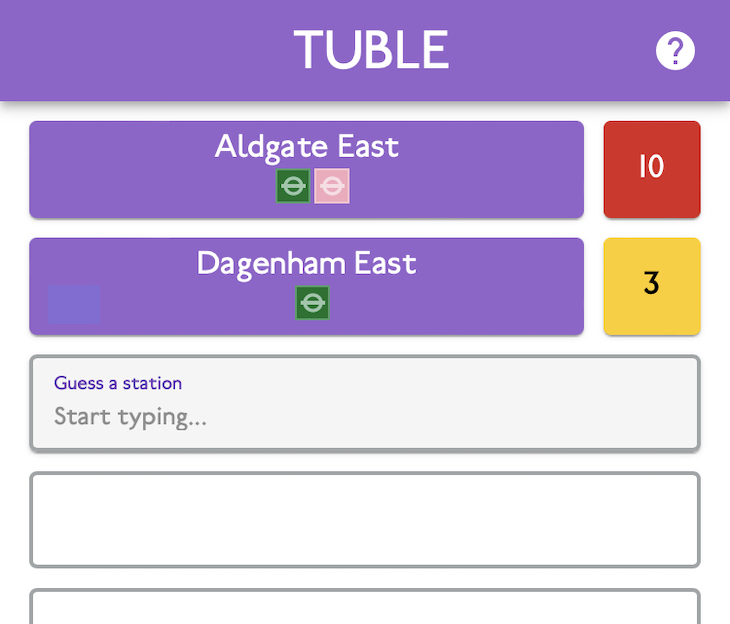
Task: Focus the Guess a station input field
Action: [x=365, y=403]
